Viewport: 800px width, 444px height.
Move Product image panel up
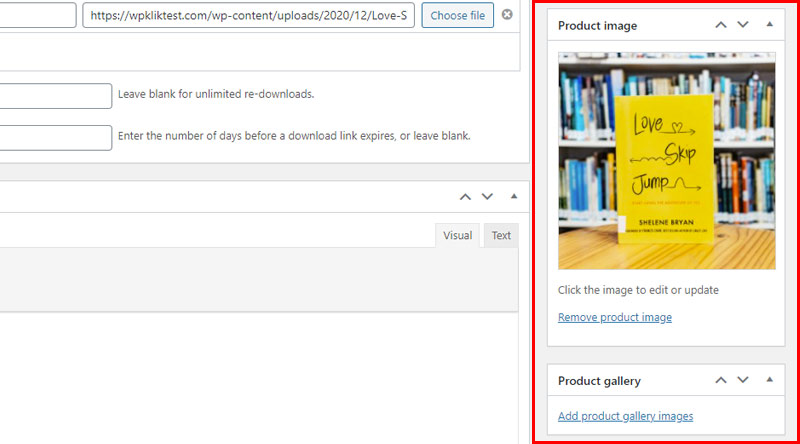(x=720, y=24)
